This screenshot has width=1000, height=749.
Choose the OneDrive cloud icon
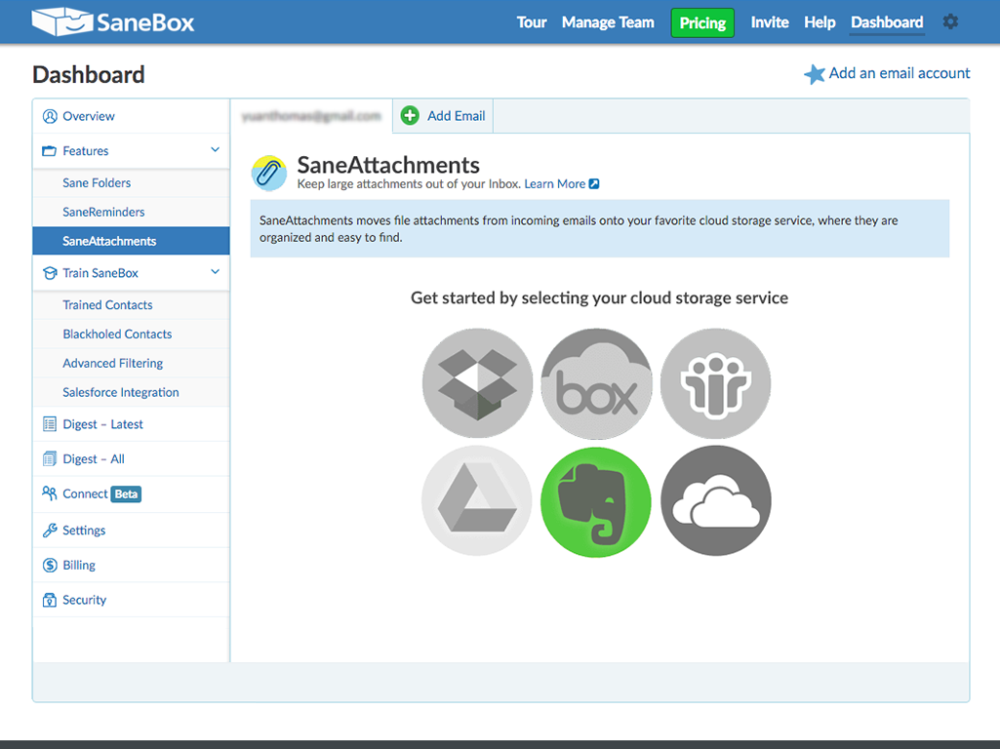pyautogui.click(x=715, y=501)
